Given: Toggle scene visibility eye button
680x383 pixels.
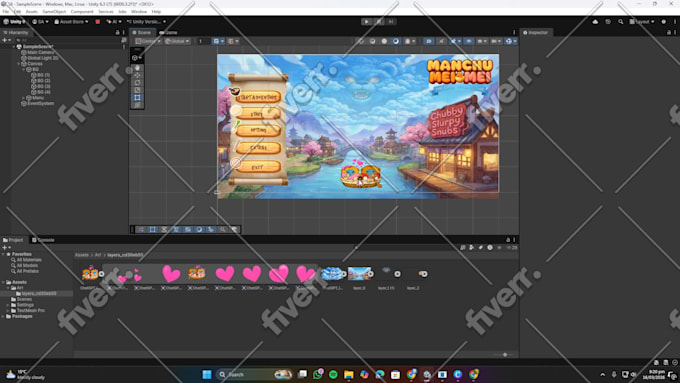Looking at the screenshot, I should (468, 41).
